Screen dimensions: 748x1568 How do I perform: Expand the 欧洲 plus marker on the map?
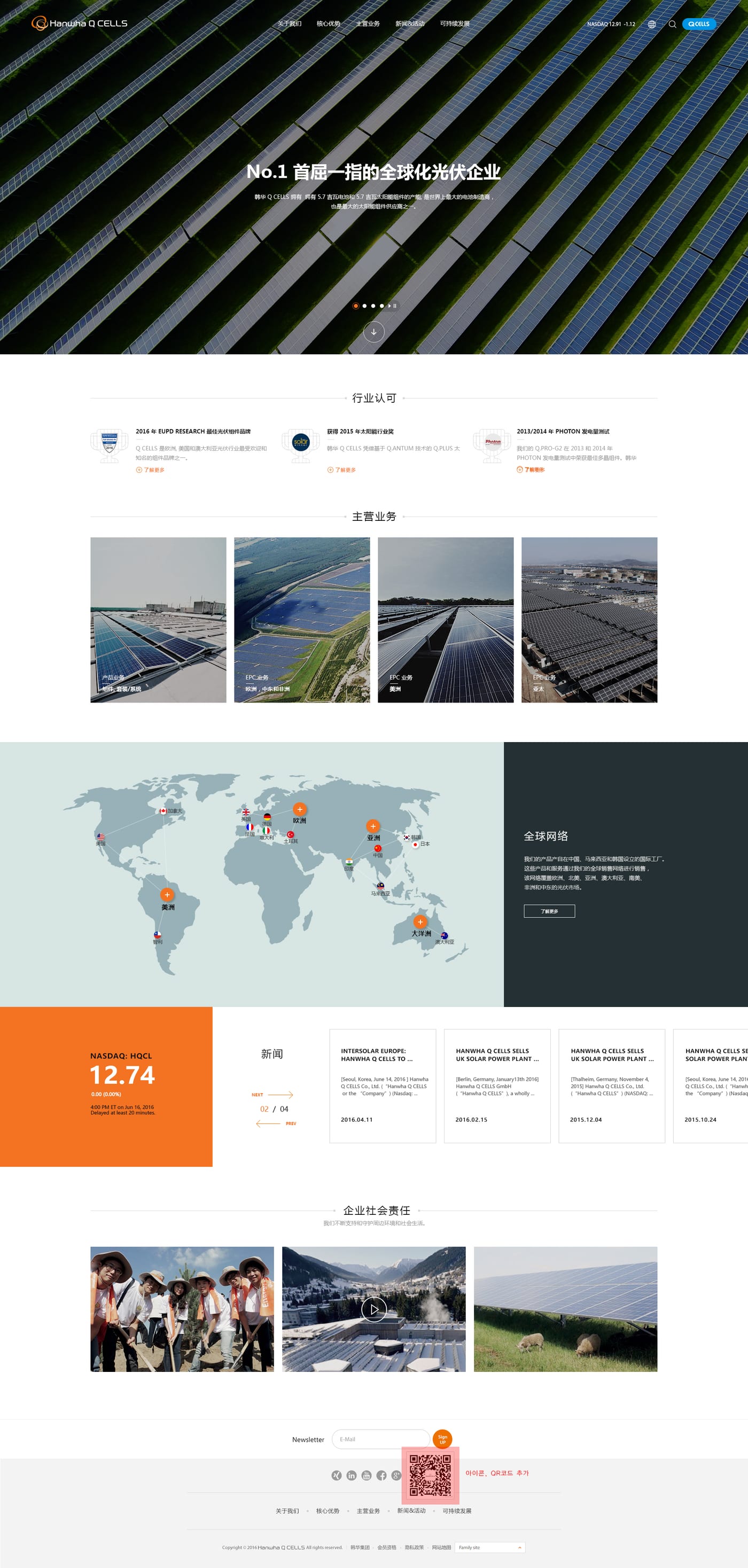click(299, 809)
